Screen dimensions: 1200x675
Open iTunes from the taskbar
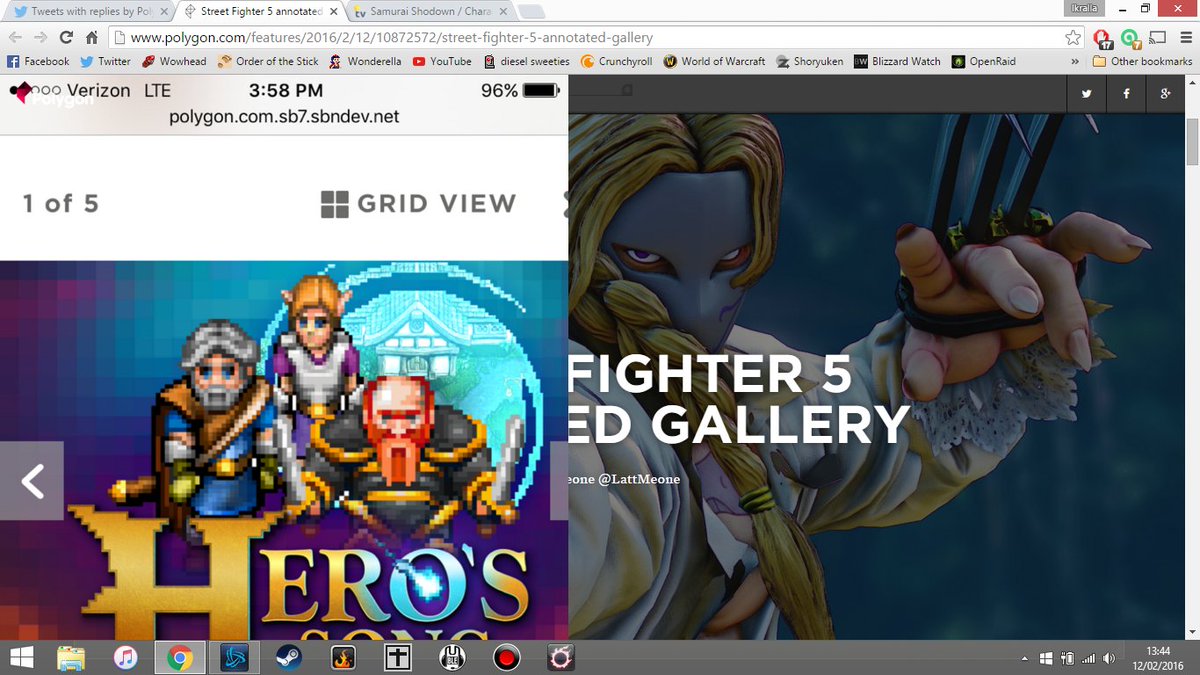pos(125,657)
